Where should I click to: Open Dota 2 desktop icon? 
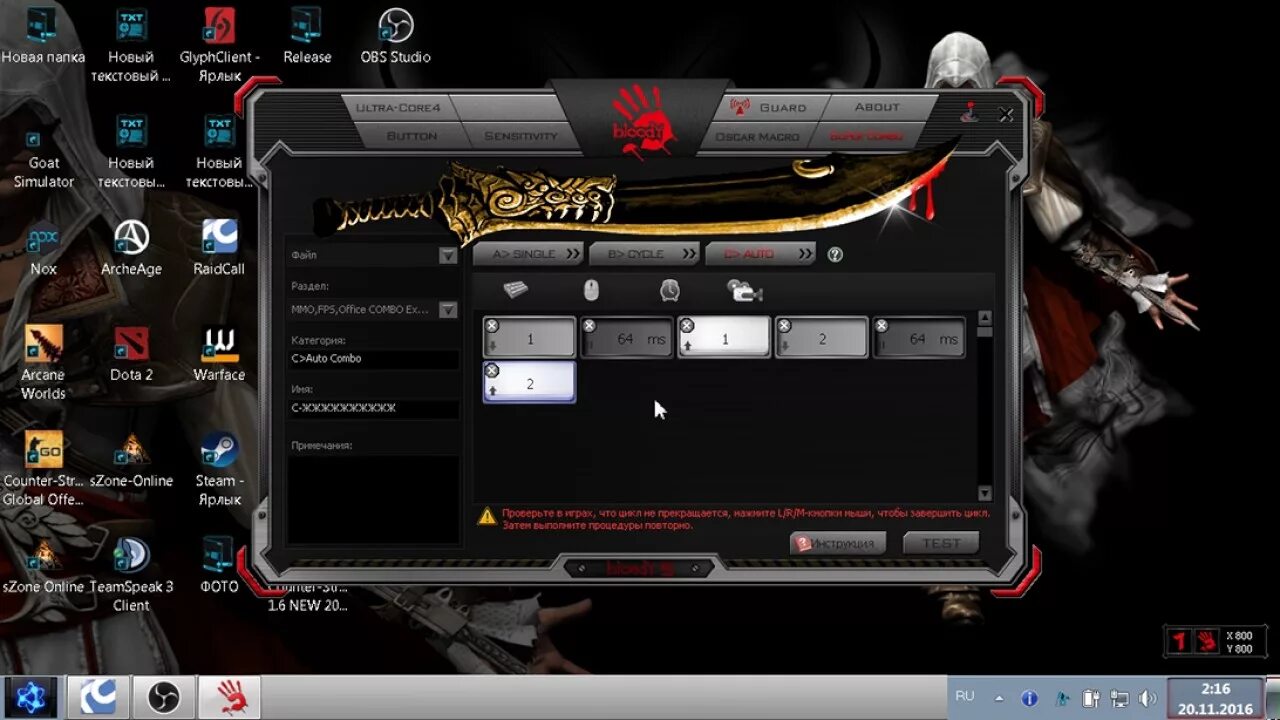coord(131,354)
